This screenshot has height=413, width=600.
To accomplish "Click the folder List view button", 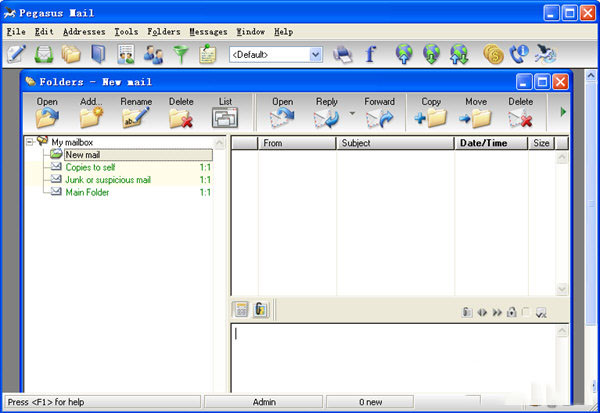I will (225, 112).
